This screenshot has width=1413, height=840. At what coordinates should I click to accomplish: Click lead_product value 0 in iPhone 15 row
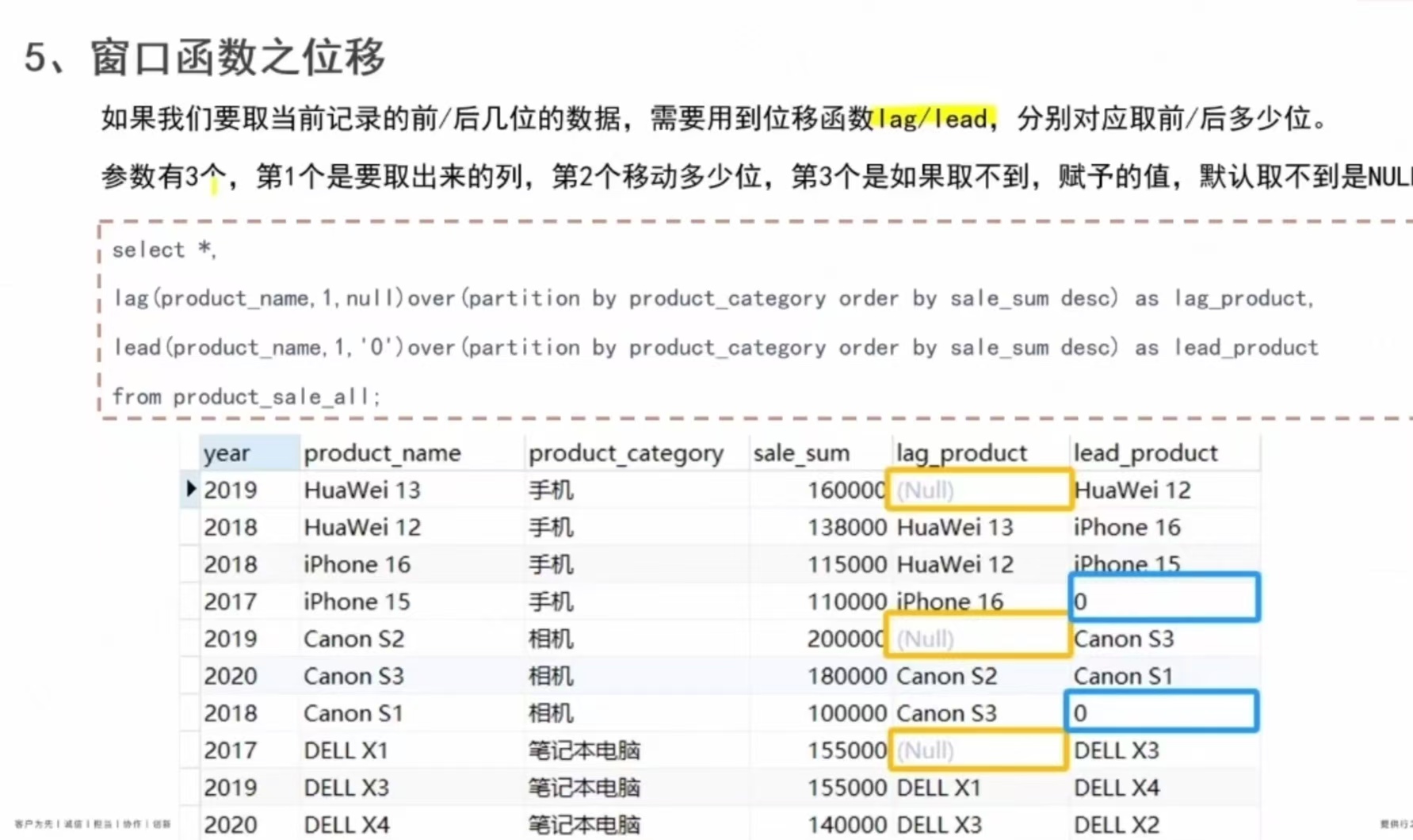click(1163, 598)
